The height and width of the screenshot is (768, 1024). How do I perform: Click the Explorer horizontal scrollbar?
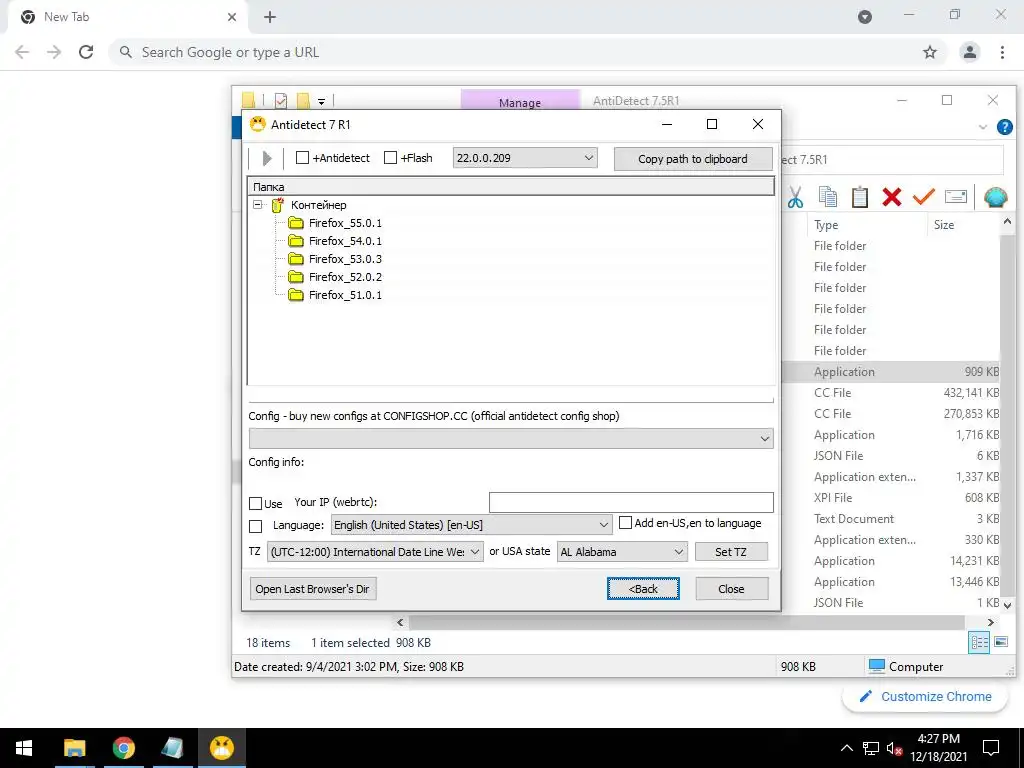(686, 622)
